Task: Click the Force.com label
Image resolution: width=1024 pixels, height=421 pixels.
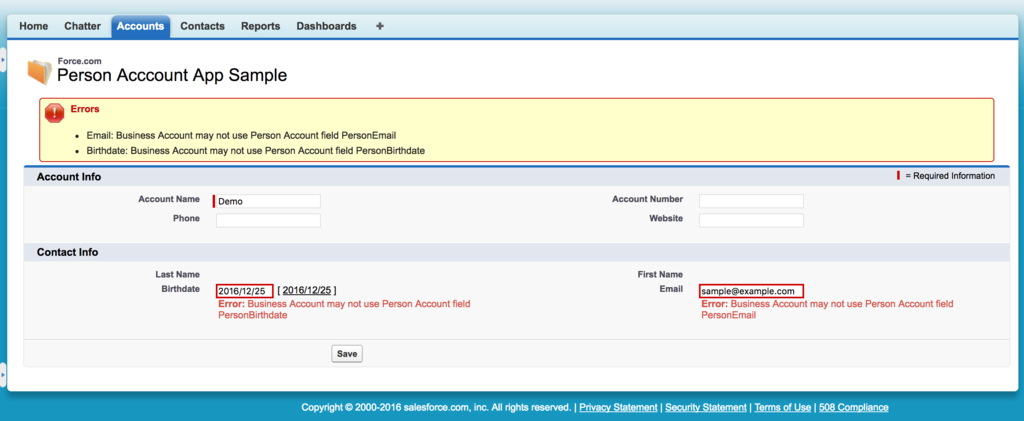Action: point(79,61)
